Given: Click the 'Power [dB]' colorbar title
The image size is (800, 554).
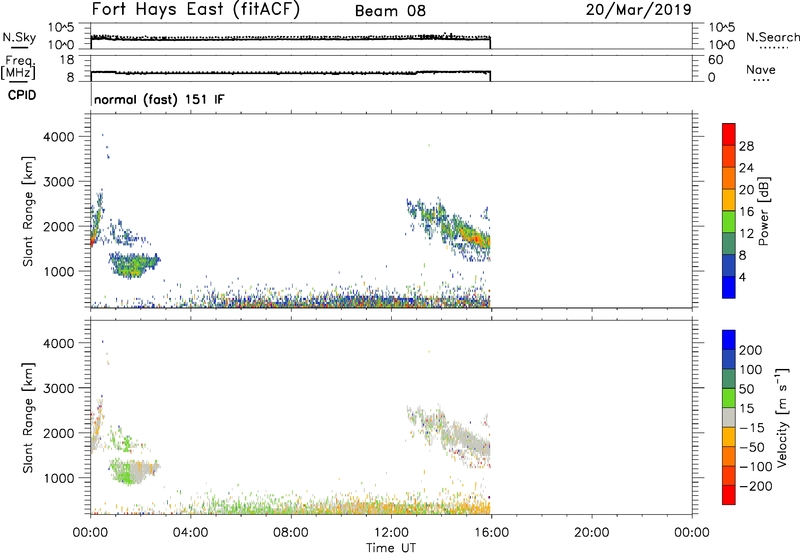Looking at the screenshot, I should coord(763,211).
